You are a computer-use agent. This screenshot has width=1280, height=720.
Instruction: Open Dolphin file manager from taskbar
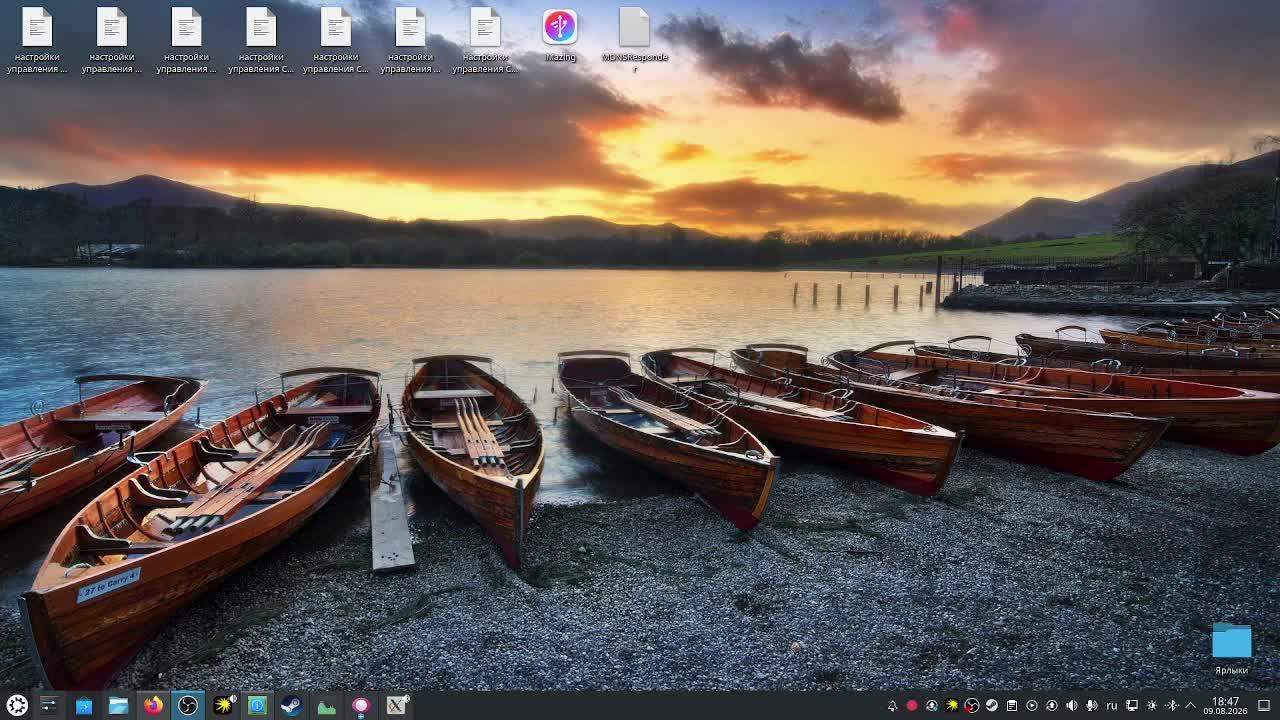[x=118, y=705]
